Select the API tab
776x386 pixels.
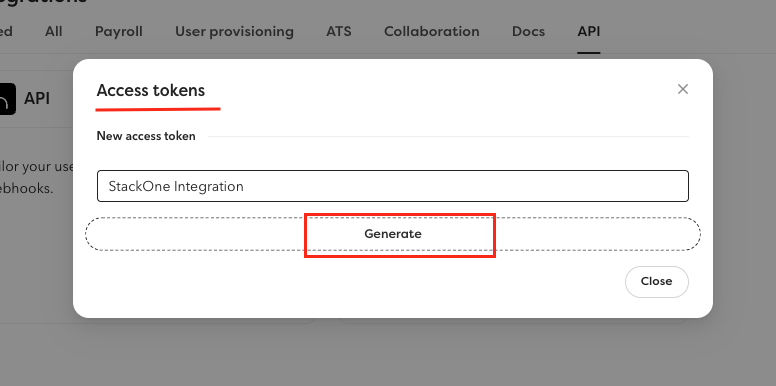point(588,32)
